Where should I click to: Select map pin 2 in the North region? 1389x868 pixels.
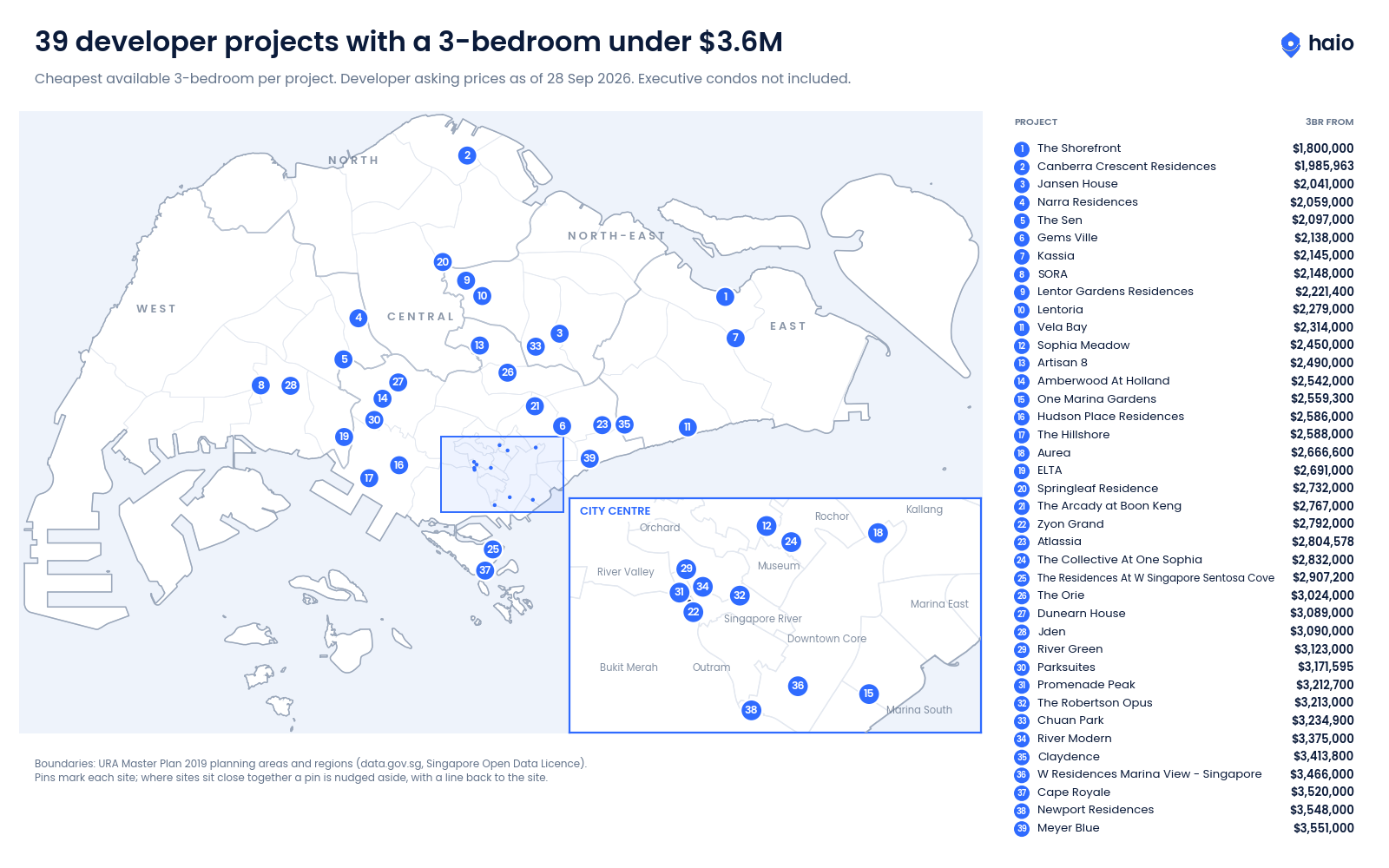click(468, 155)
